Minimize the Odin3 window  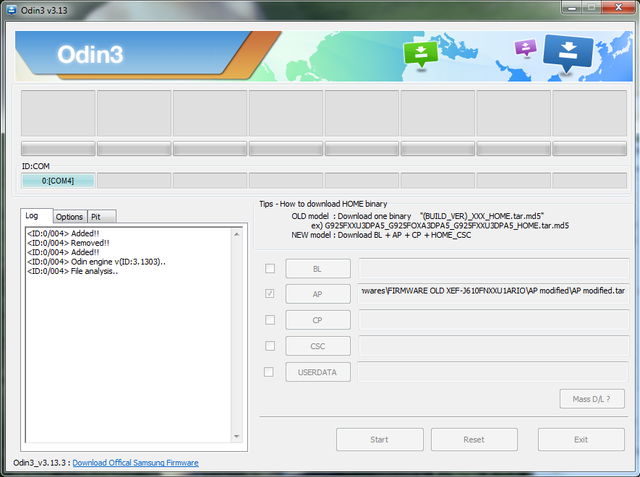(x=572, y=8)
